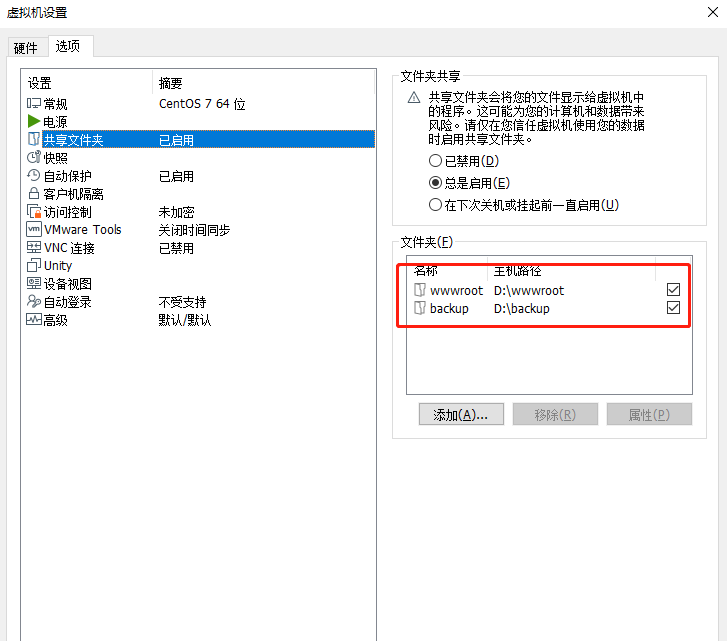727x641 pixels.
Task: Click the D:\backup host path
Action: [522, 309]
